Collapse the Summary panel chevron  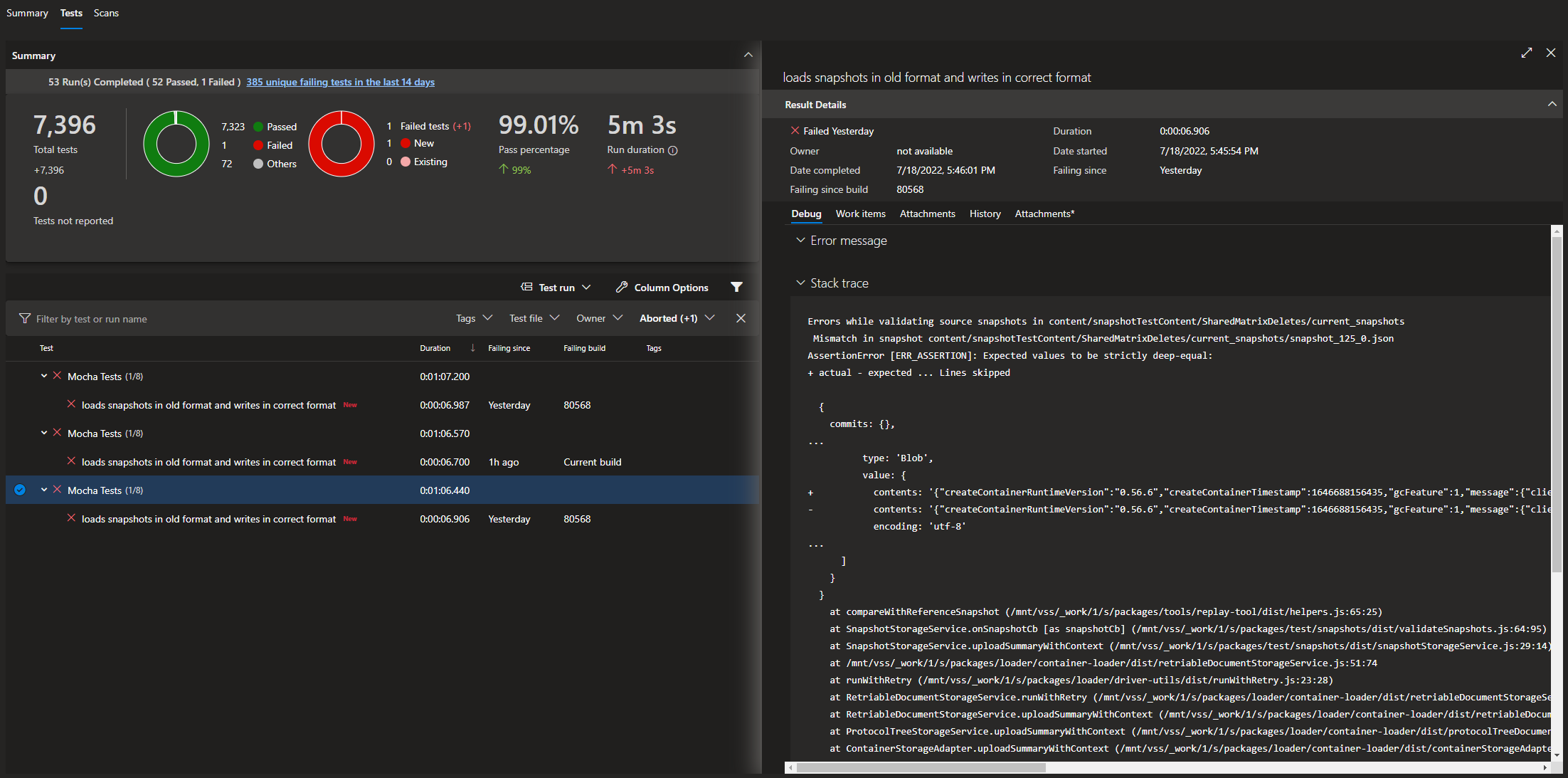click(748, 55)
